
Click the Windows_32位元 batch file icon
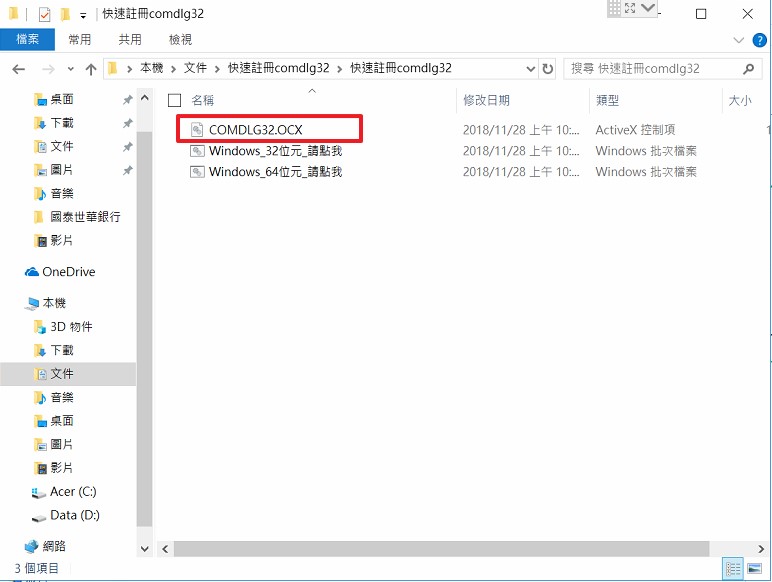click(197, 151)
